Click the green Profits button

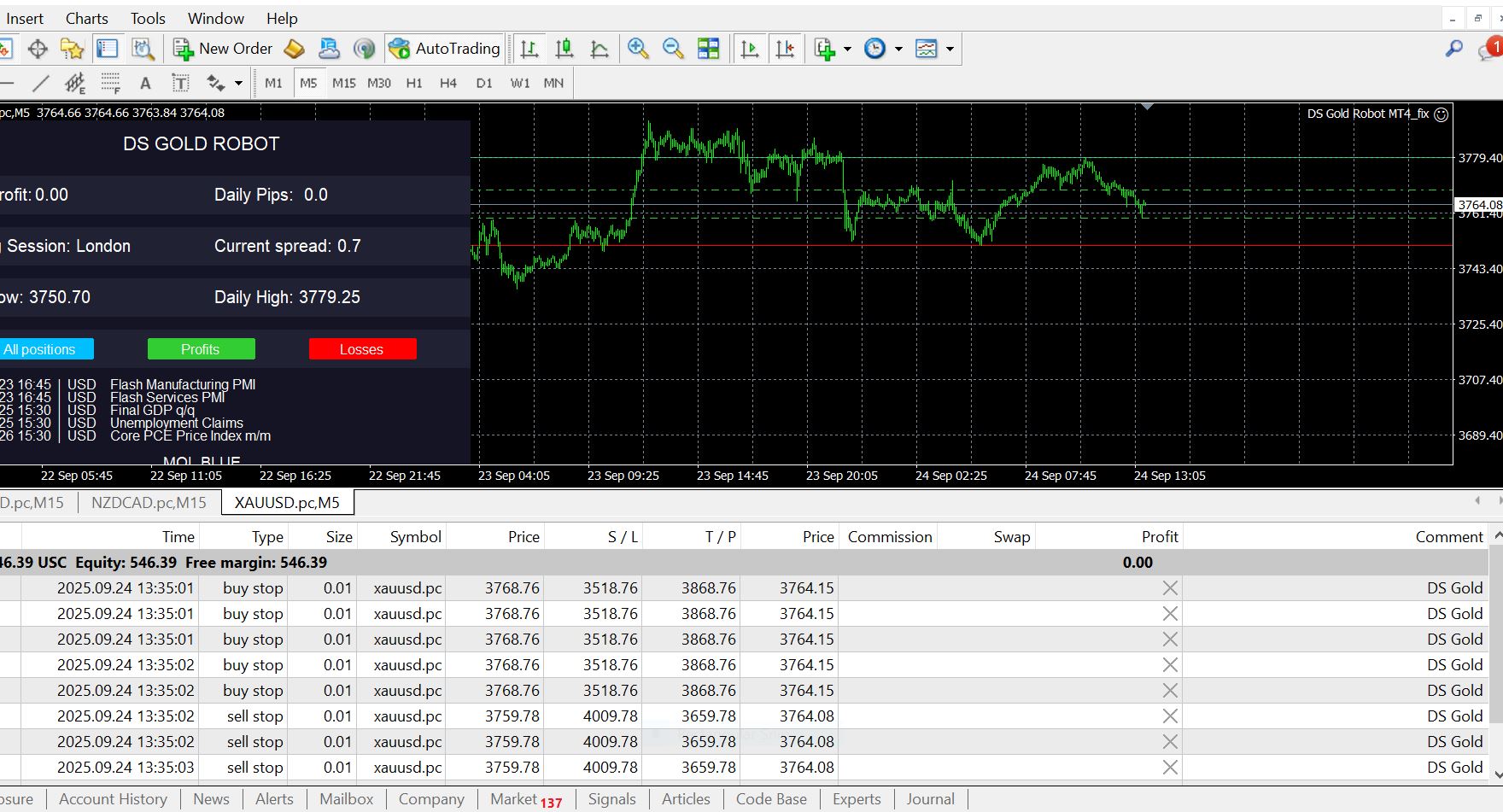pos(201,349)
